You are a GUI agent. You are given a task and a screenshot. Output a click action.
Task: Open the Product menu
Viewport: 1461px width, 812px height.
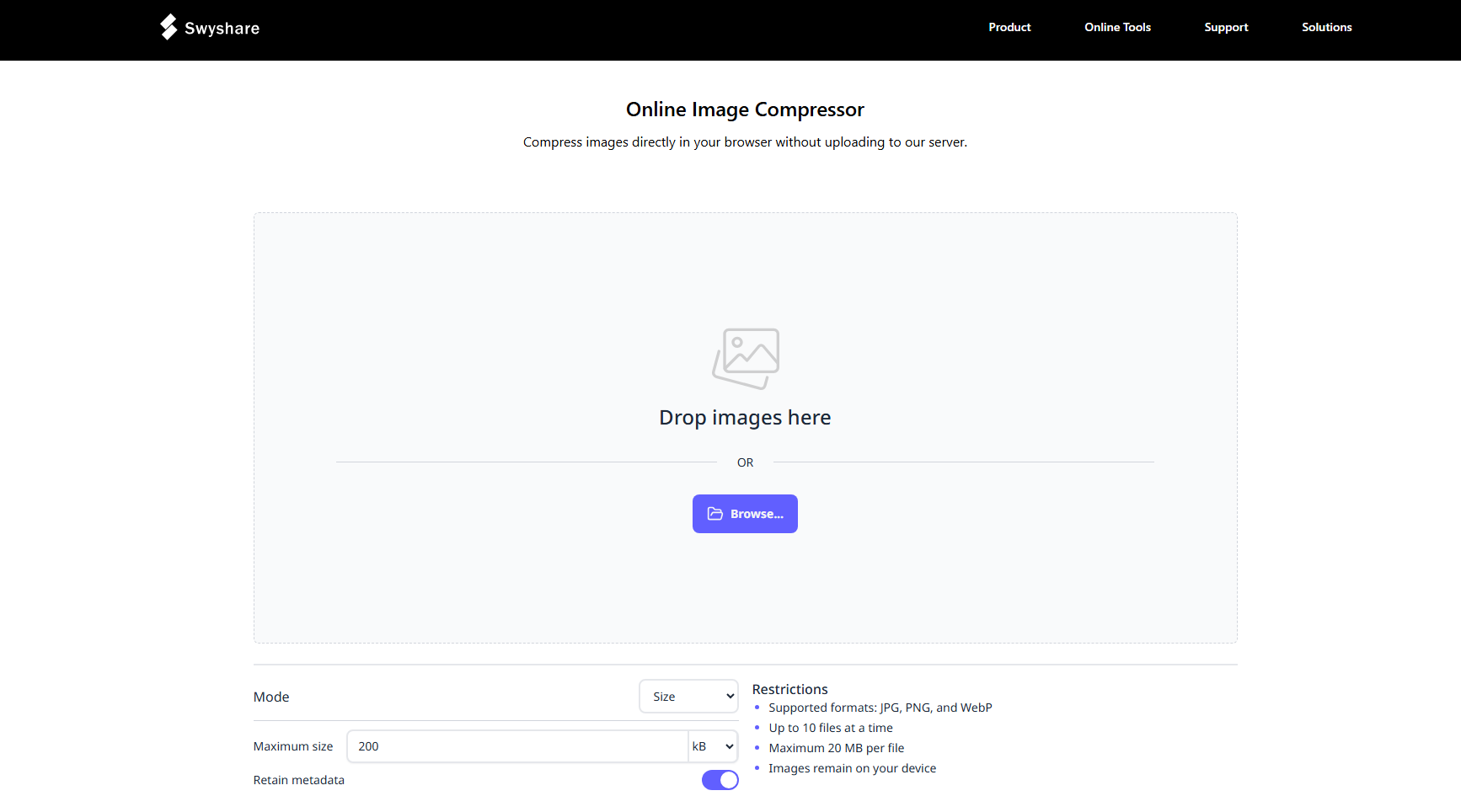tap(1009, 27)
